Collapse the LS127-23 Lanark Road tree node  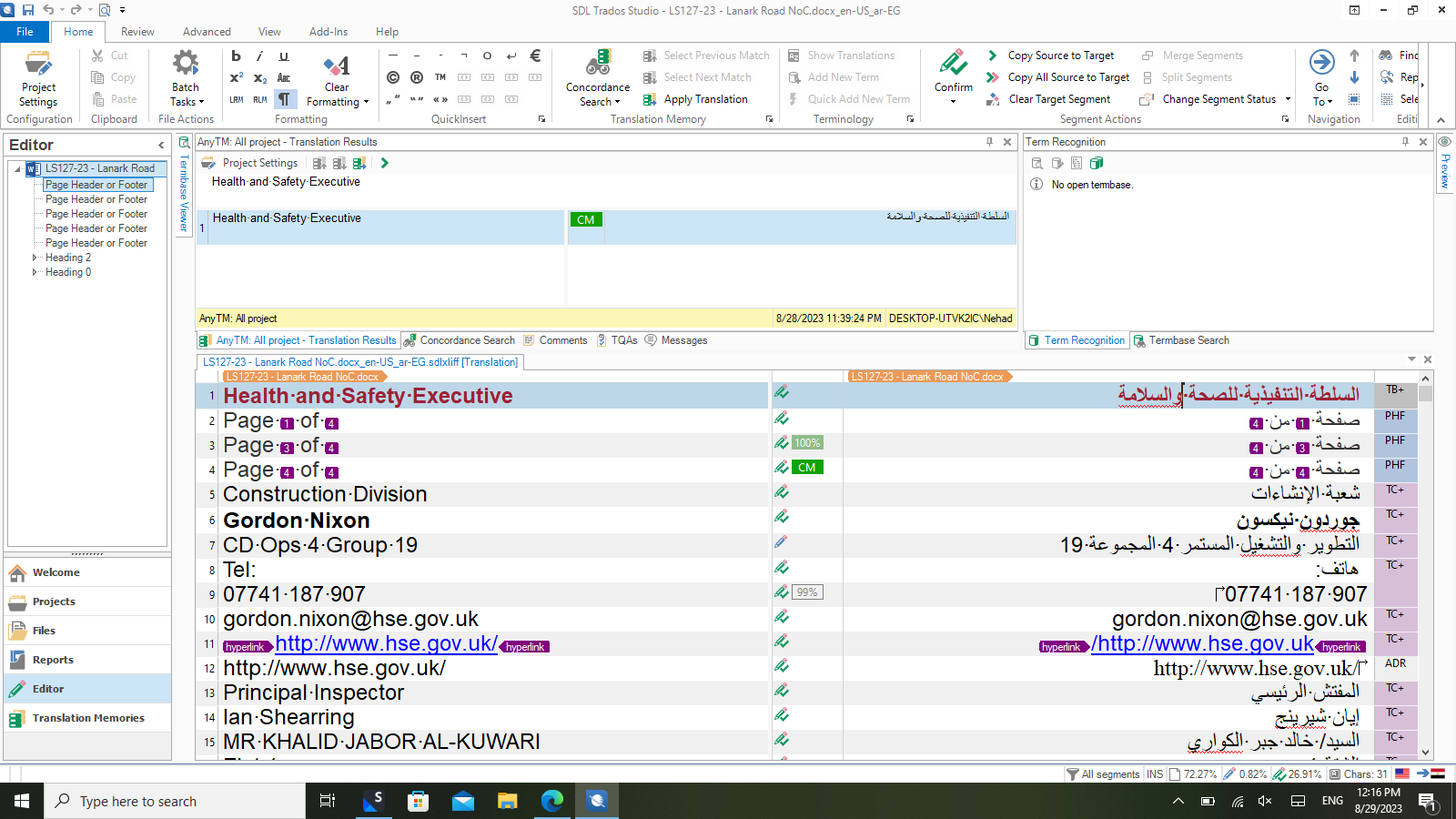[17, 168]
